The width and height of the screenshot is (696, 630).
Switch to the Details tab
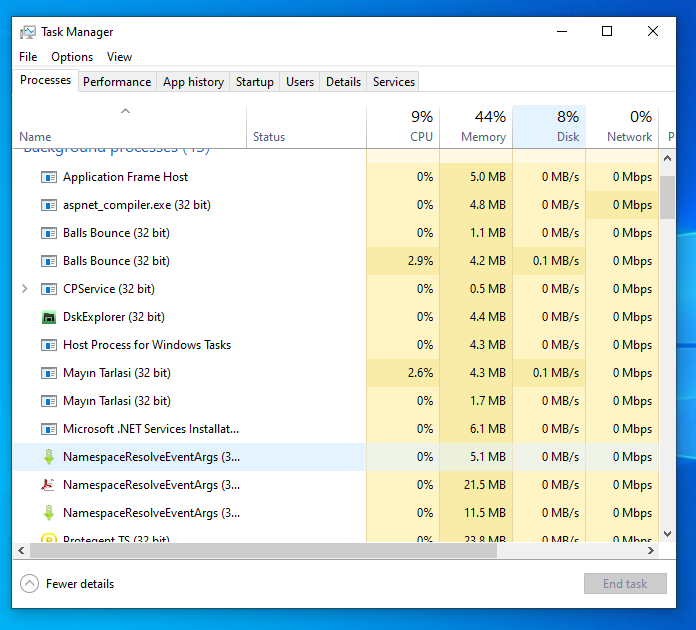[343, 82]
